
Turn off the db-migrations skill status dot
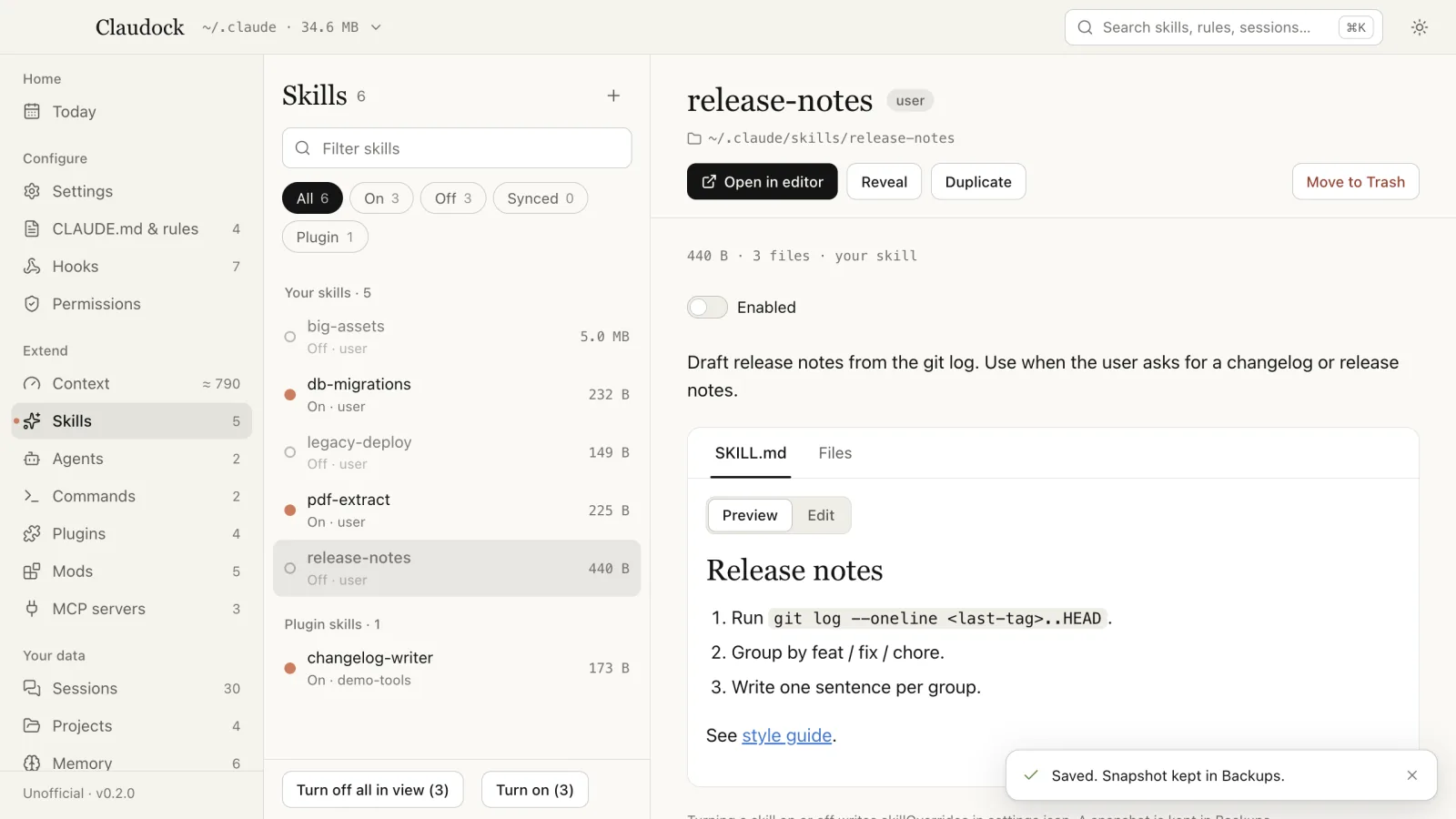(290, 395)
